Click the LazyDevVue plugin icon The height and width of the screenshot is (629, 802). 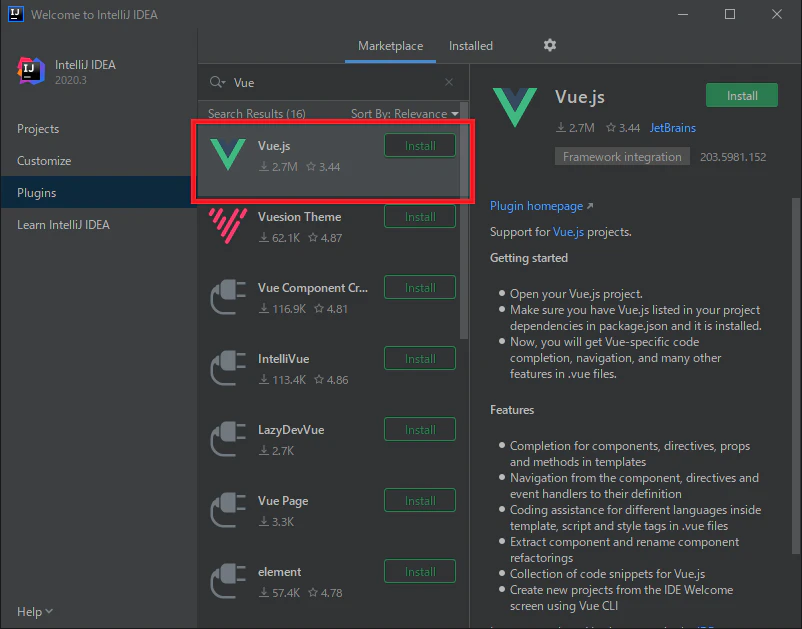tap(228, 439)
